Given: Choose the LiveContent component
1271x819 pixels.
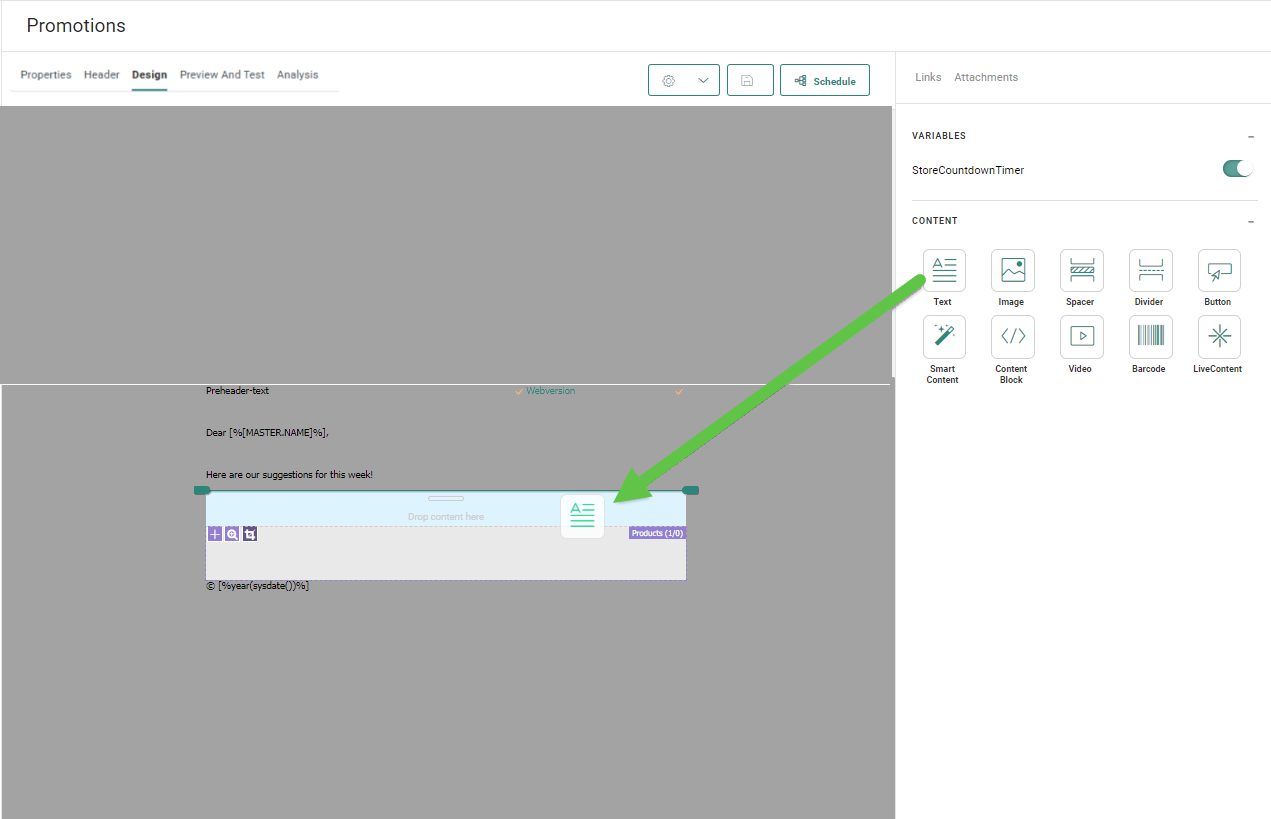Looking at the screenshot, I should 1218,337.
